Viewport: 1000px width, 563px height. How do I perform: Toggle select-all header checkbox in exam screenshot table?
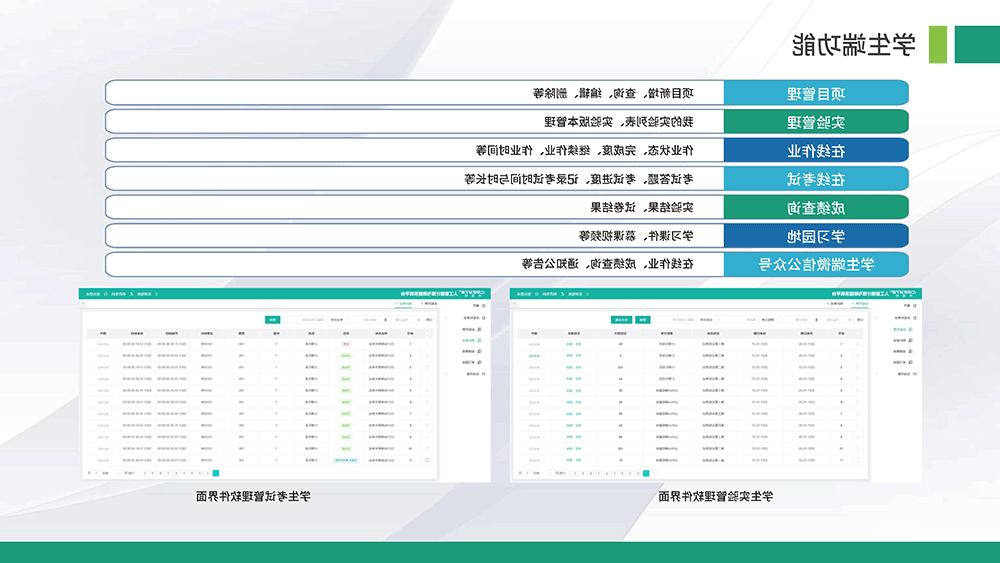point(427,333)
